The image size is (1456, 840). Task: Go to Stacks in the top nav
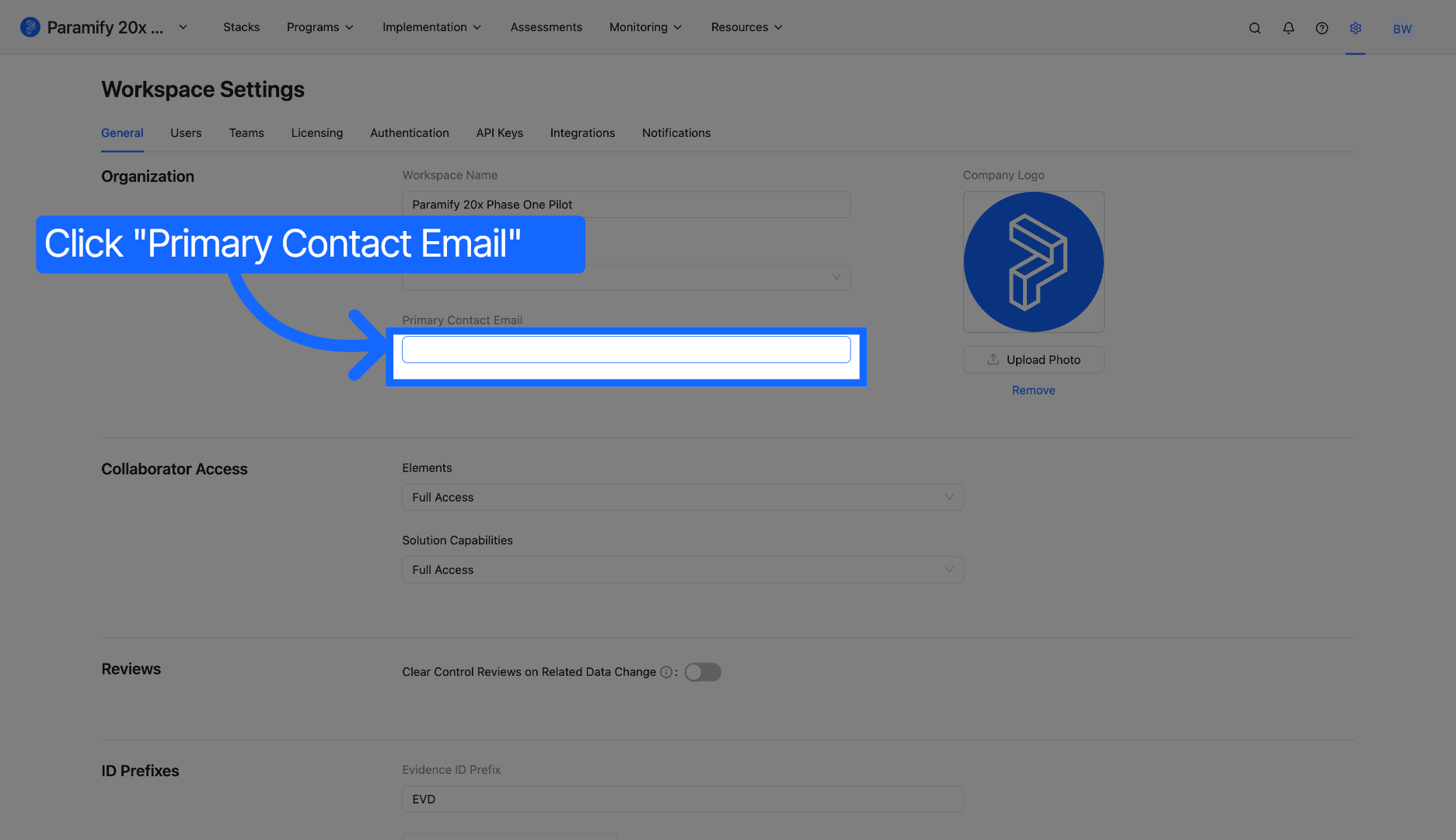[x=242, y=27]
